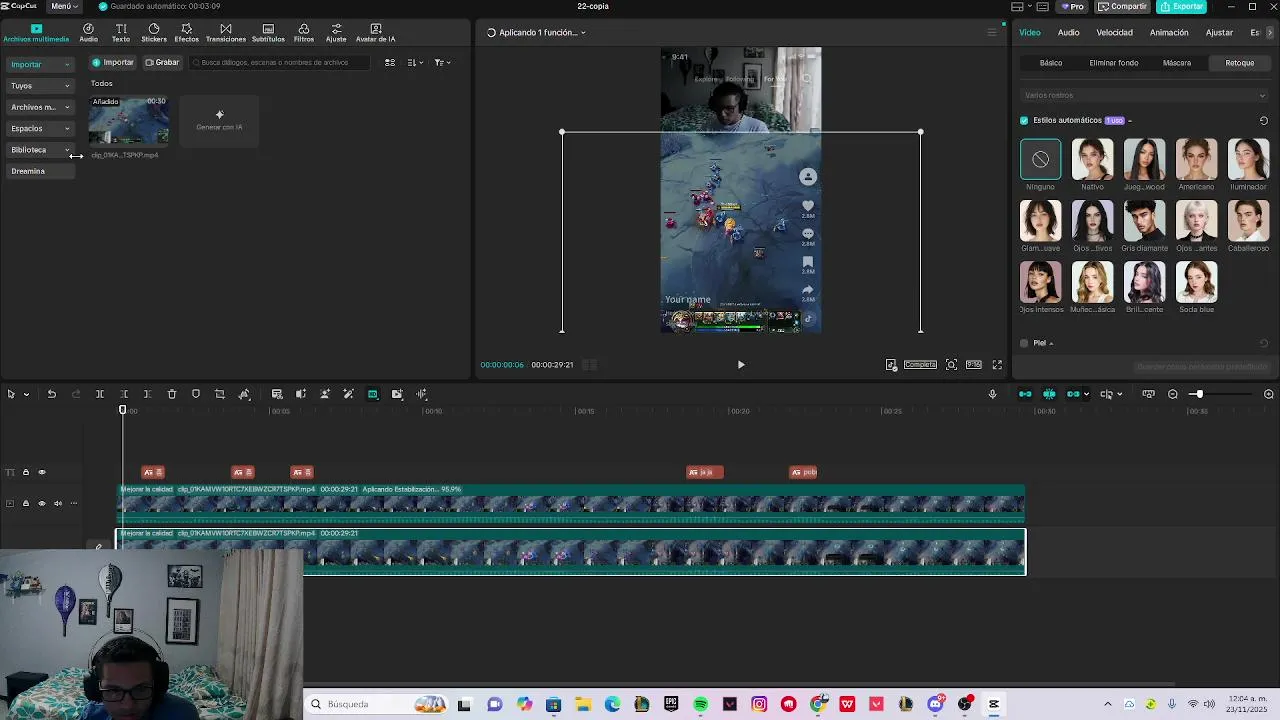Click the split clip tool icon
Image resolution: width=1280 pixels, height=720 pixels.
click(x=100, y=394)
